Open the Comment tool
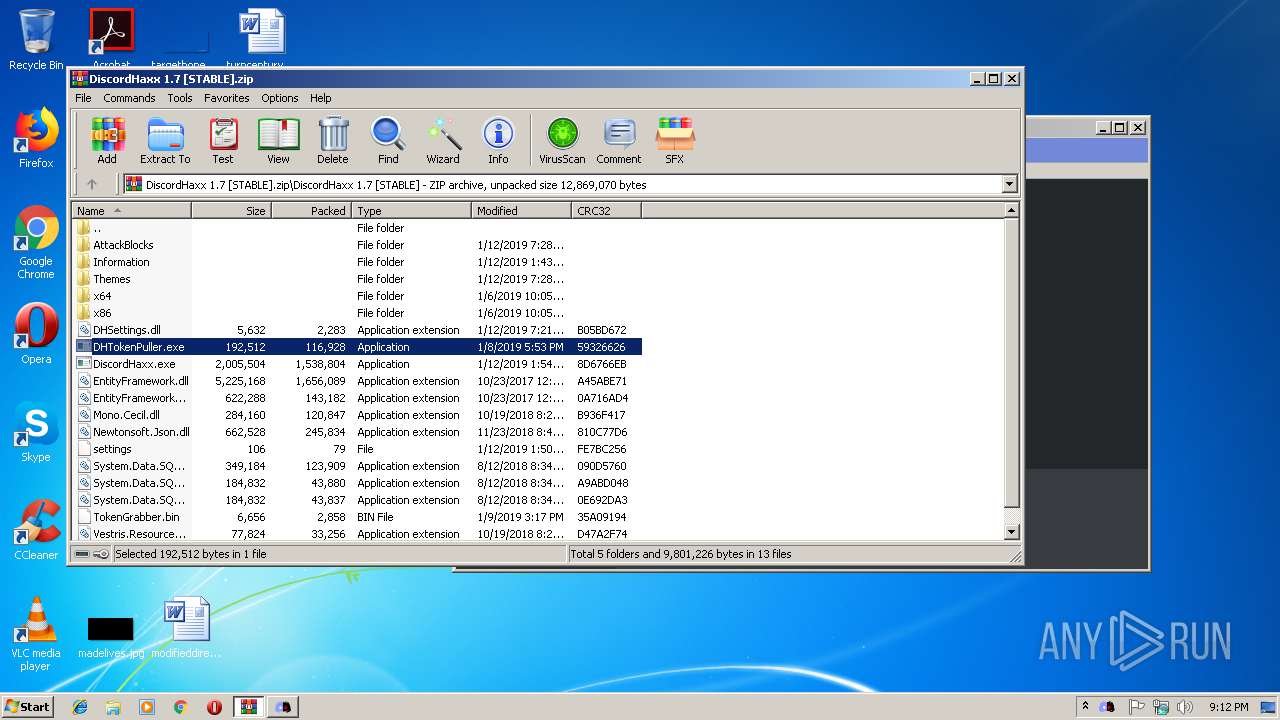 click(619, 141)
